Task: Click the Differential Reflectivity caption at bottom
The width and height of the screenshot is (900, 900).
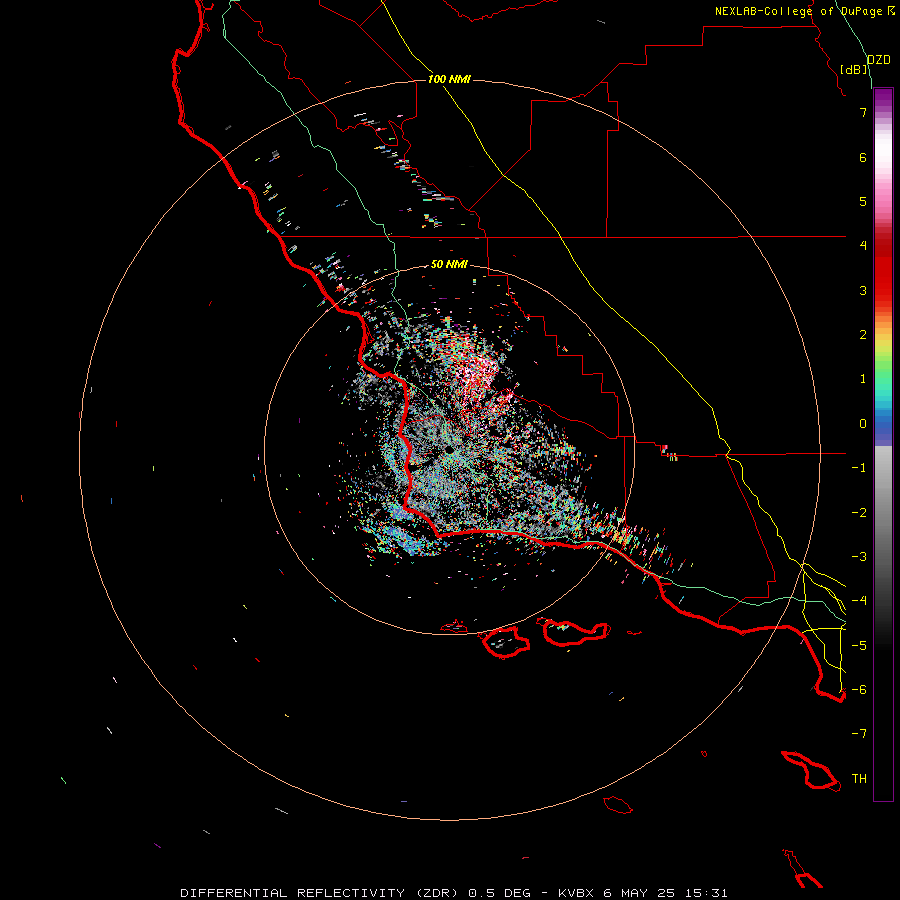Action: coord(453,893)
